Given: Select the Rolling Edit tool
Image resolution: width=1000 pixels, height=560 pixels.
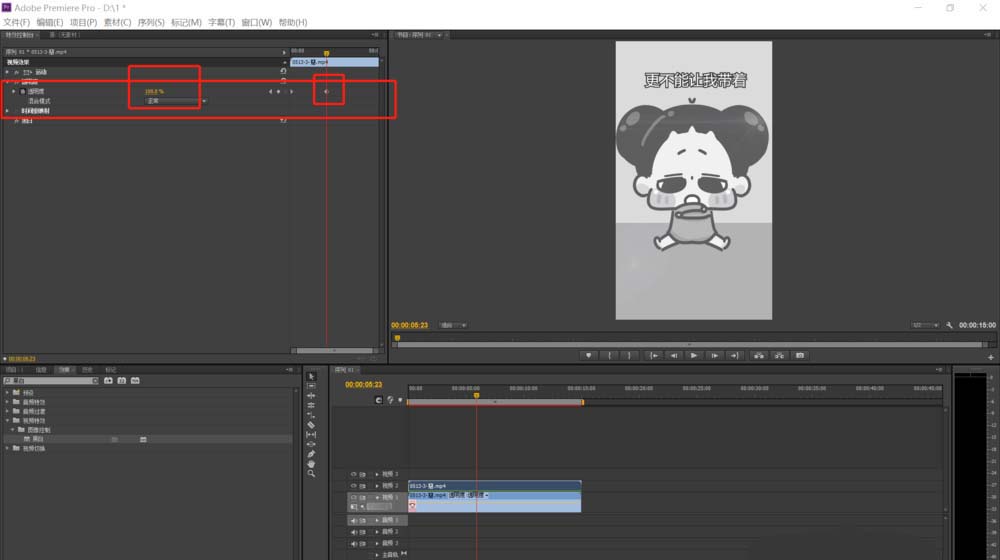Looking at the screenshot, I should click(311, 405).
